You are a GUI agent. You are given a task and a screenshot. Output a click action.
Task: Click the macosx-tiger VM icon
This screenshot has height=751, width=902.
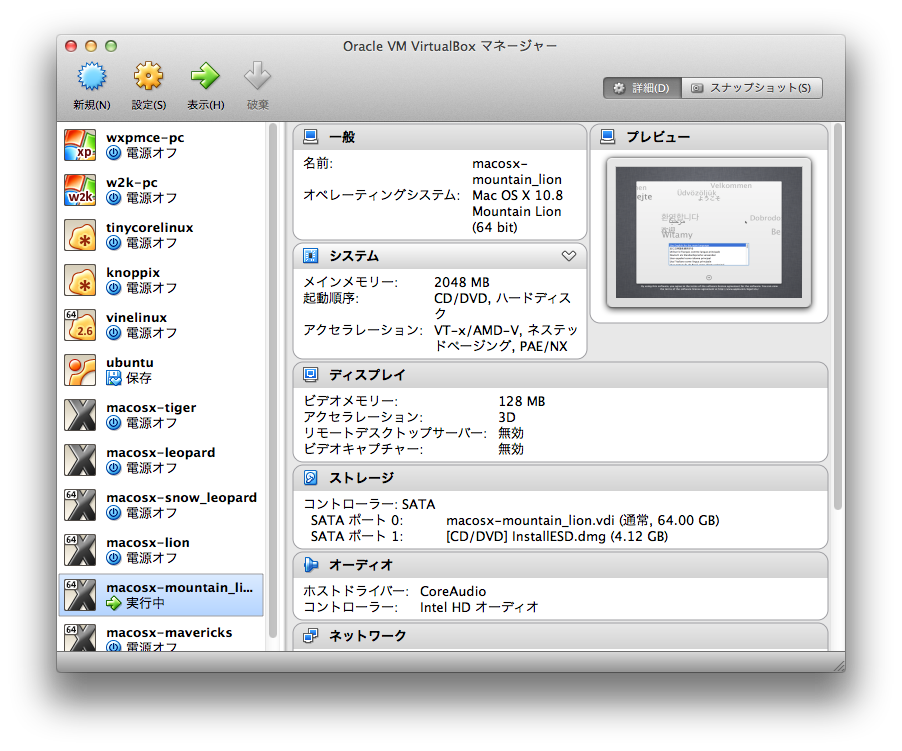coord(80,416)
